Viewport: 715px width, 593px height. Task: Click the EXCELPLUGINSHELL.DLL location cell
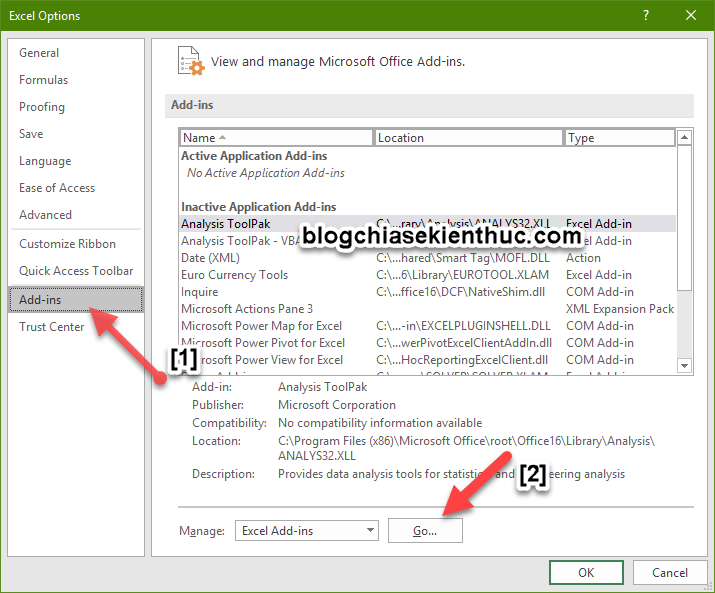pyautogui.click(x=463, y=326)
